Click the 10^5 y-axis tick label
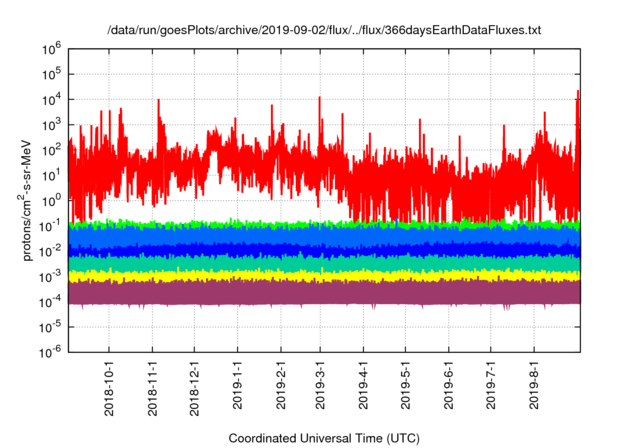Screen dimensions: 640x448 51,74
